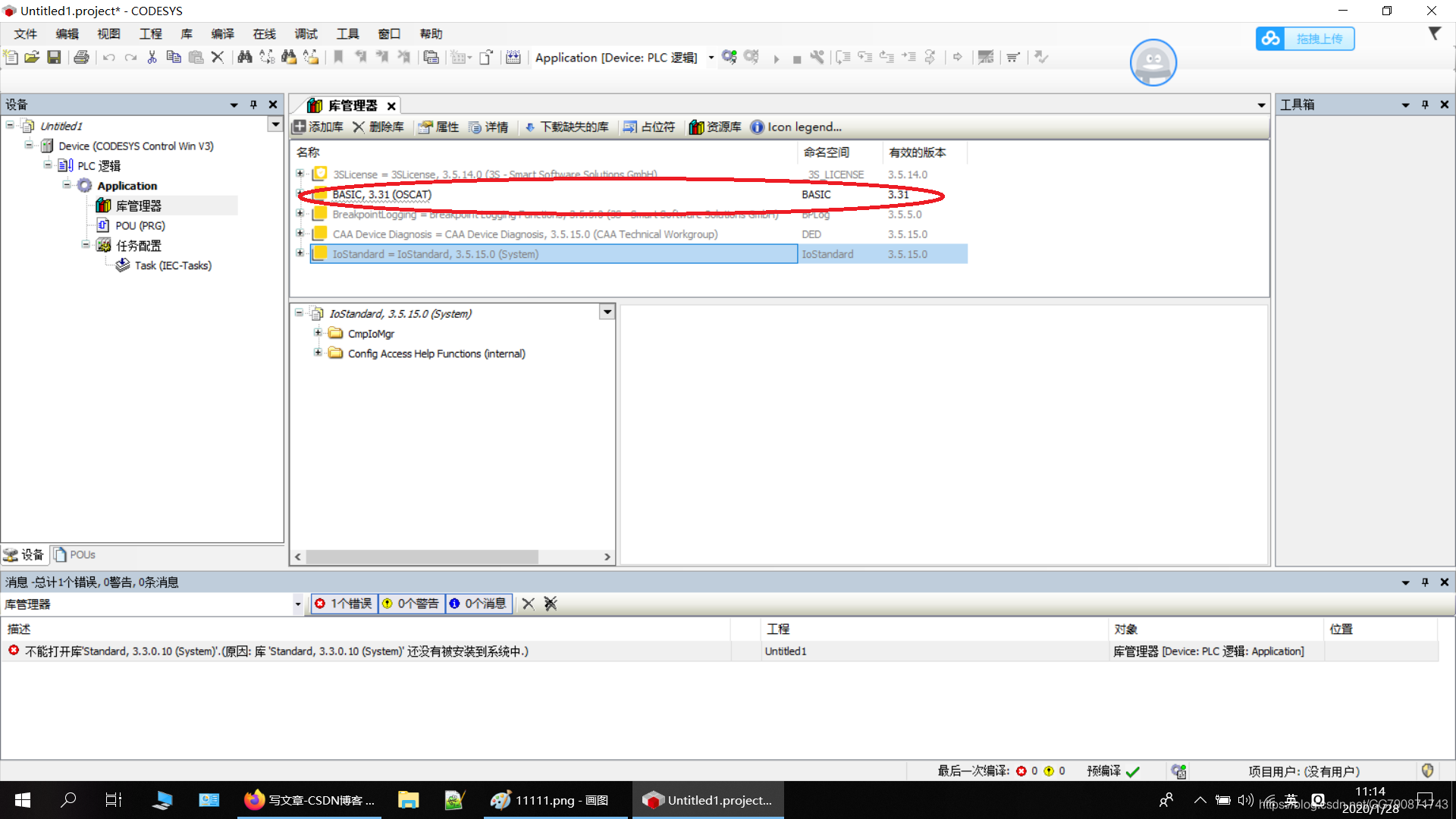1456x819 pixels.
Task: Expand the 3SLicense library row
Action: [300, 174]
